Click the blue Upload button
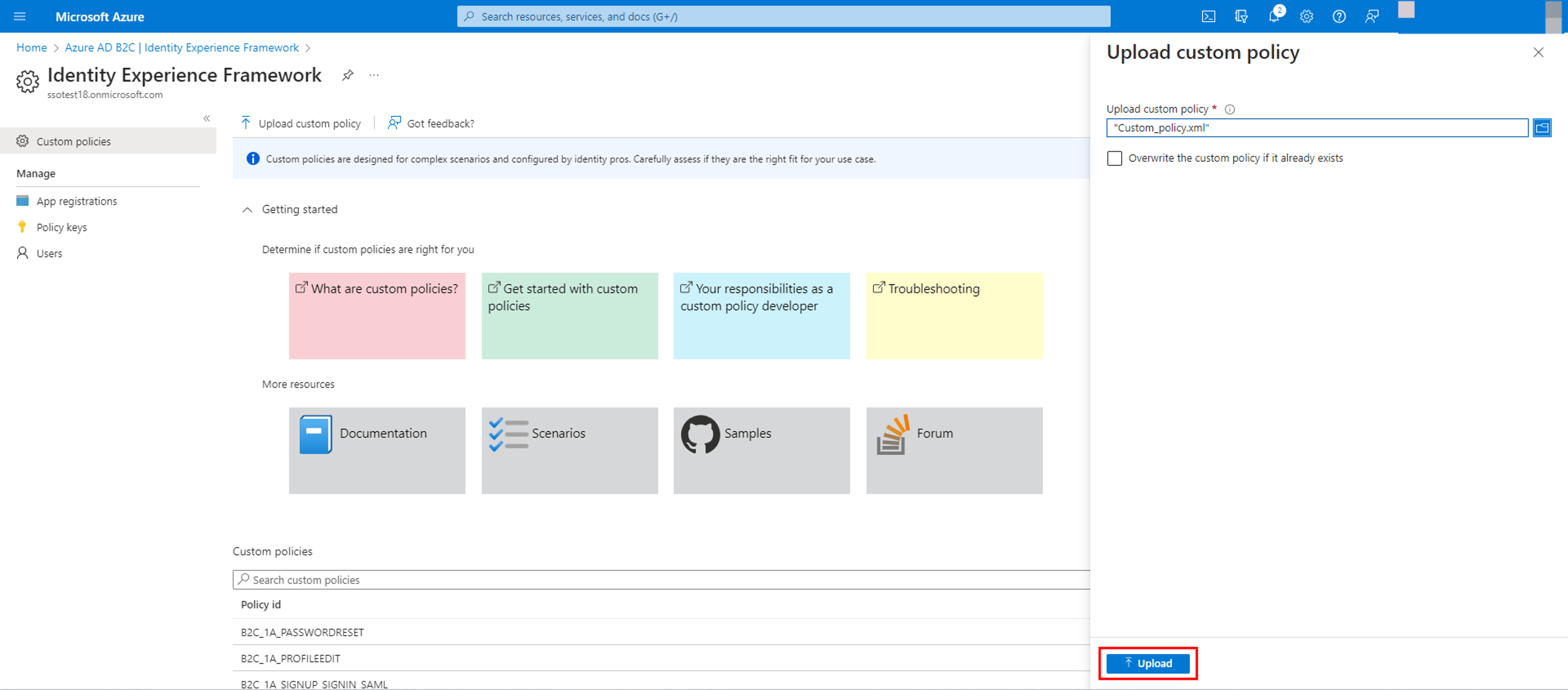The width and height of the screenshot is (1568, 690). coord(1148,663)
